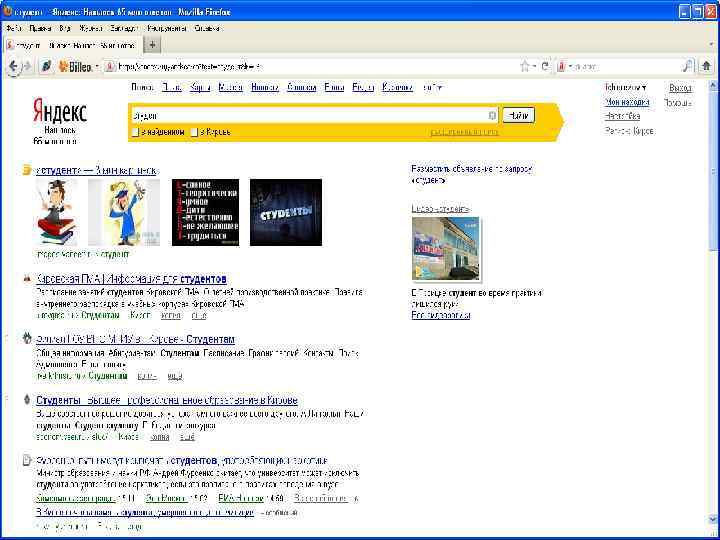Open the search engine selector dropdown
This screenshot has width=720, height=540.
(569, 67)
